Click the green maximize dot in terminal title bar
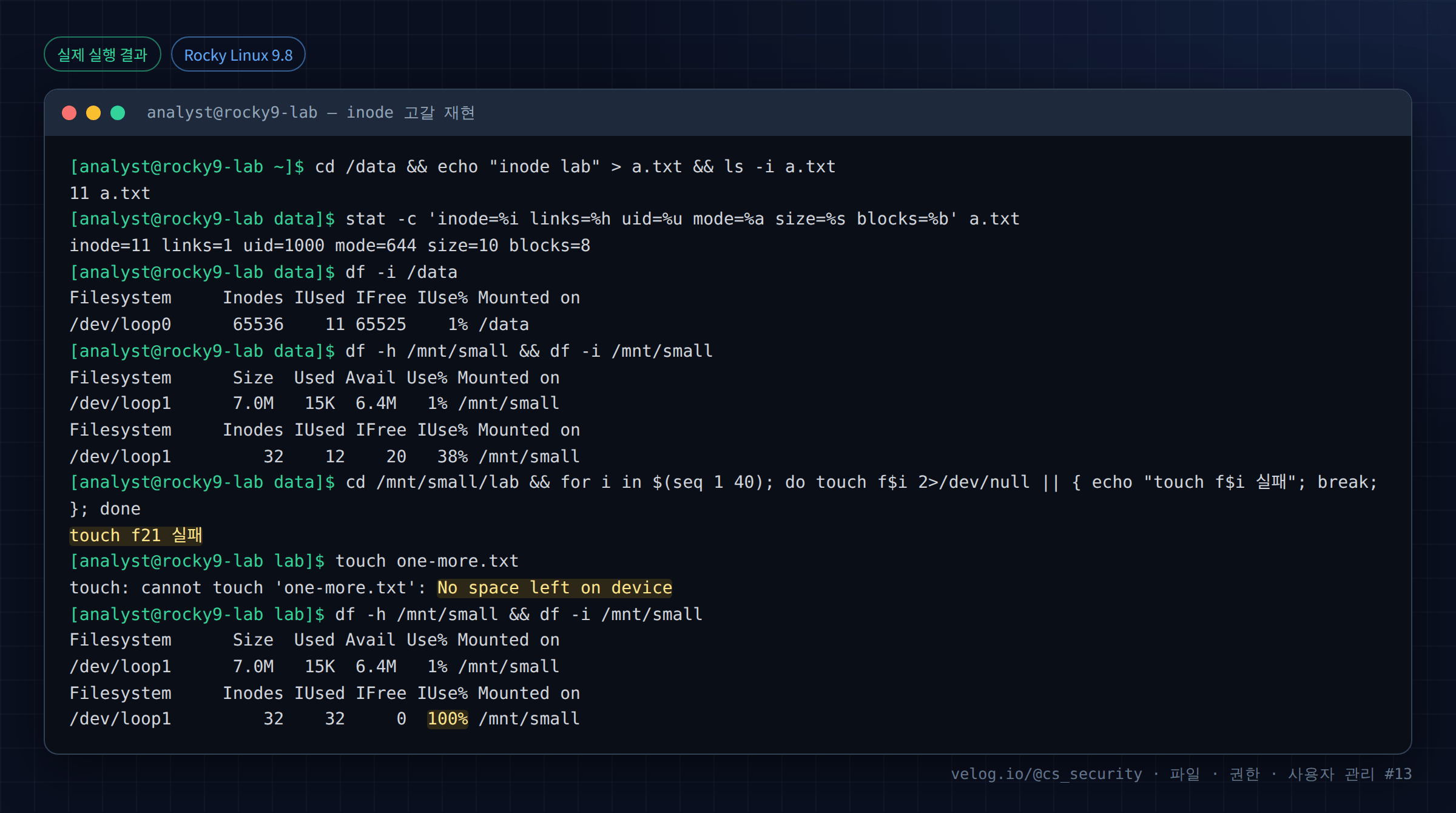Screen dimensions: 1456x813 (x=118, y=113)
